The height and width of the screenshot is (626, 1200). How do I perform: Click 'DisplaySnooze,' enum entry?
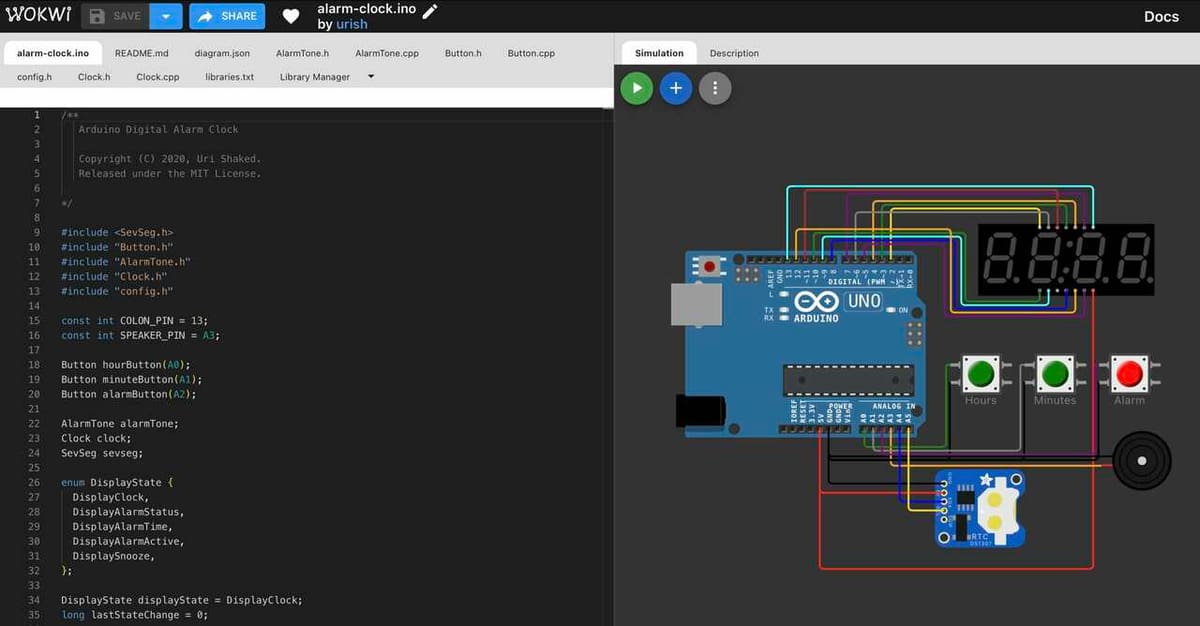click(x=113, y=556)
